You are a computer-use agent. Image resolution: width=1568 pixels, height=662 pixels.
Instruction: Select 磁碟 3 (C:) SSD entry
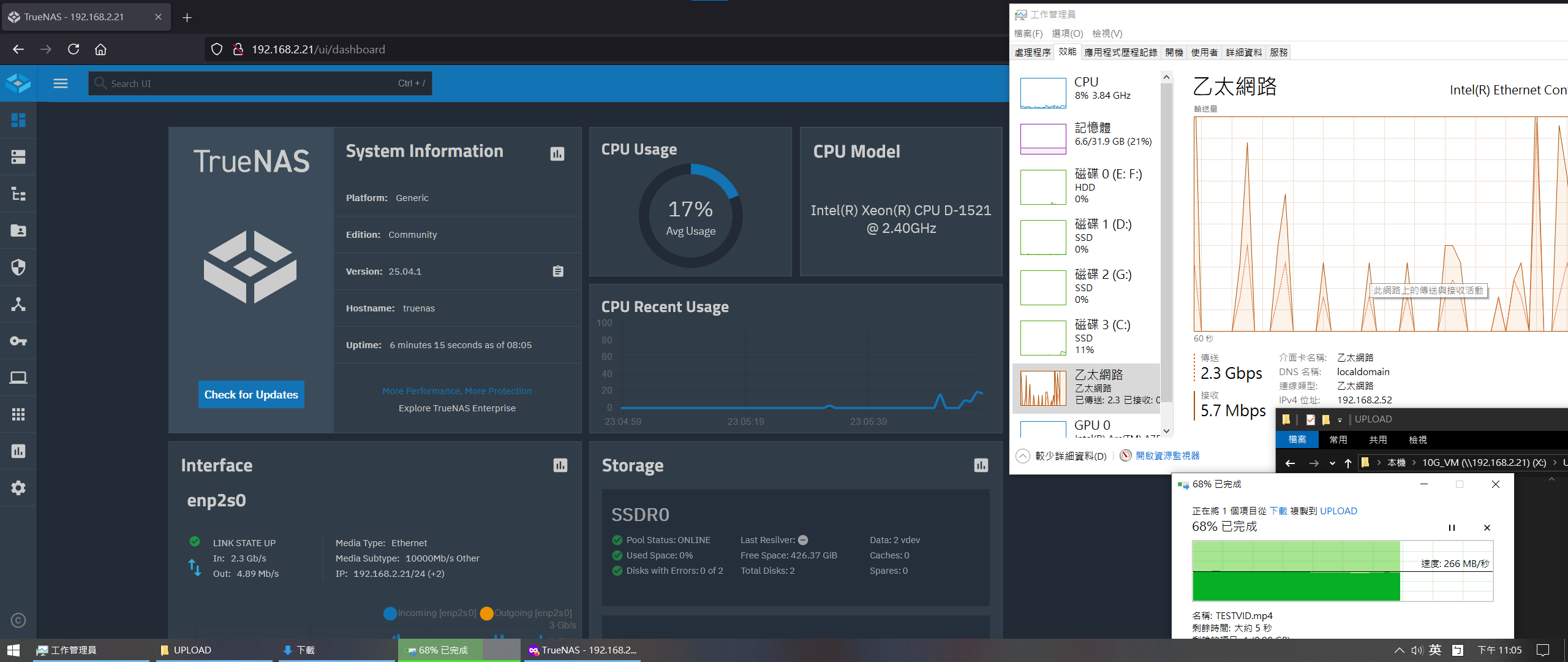click(x=1087, y=337)
